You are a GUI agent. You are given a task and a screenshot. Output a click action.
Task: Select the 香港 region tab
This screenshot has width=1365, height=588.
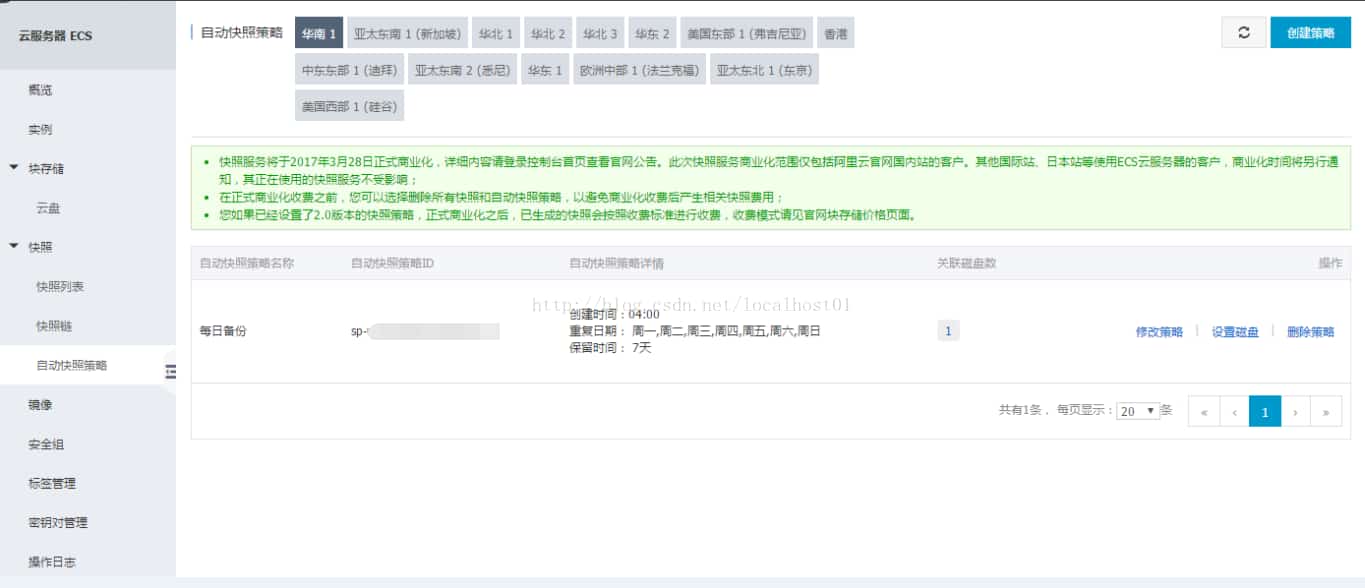[x=834, y=32]
